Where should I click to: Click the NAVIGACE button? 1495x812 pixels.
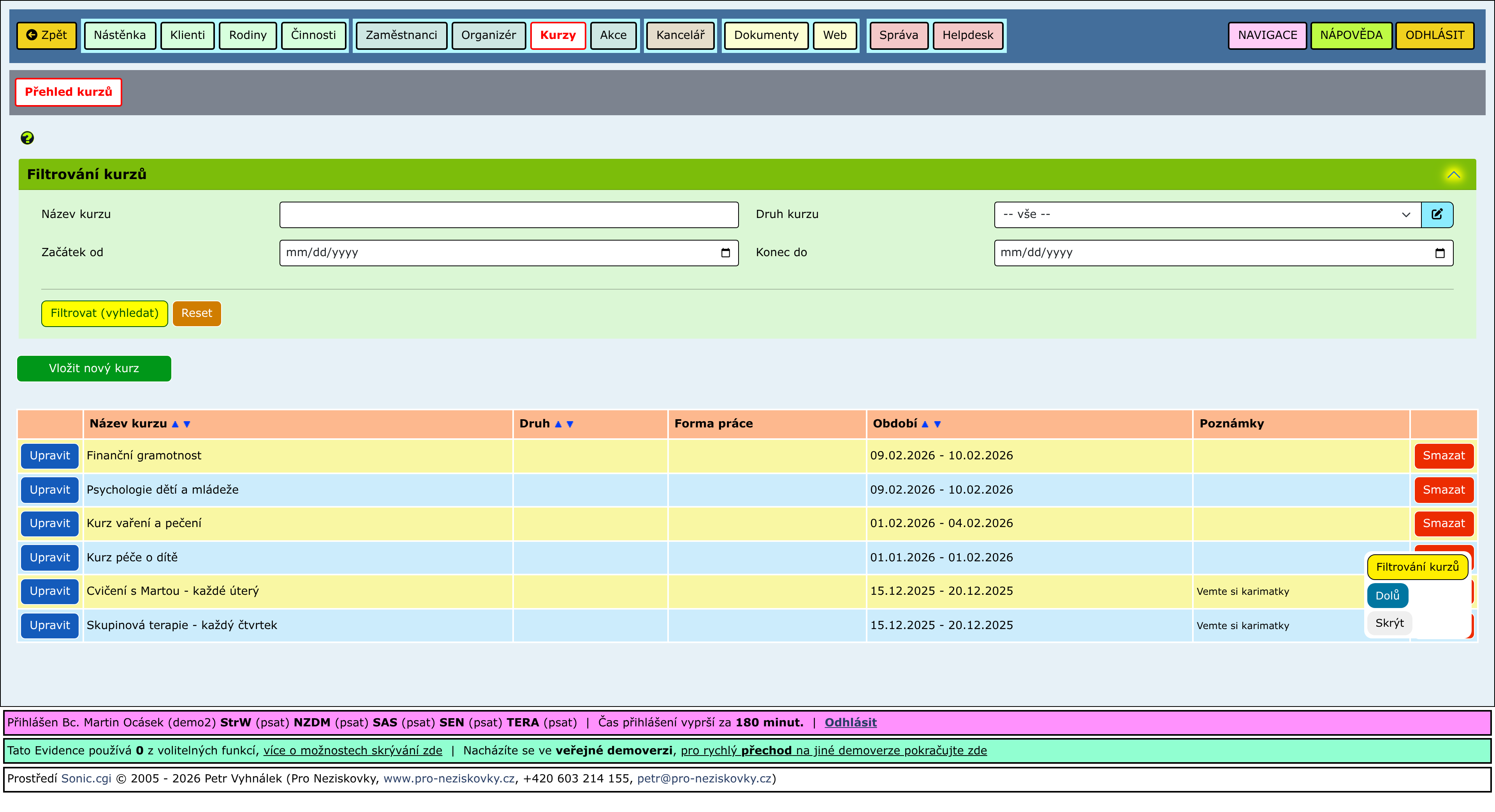click(x=1267, y=35)
